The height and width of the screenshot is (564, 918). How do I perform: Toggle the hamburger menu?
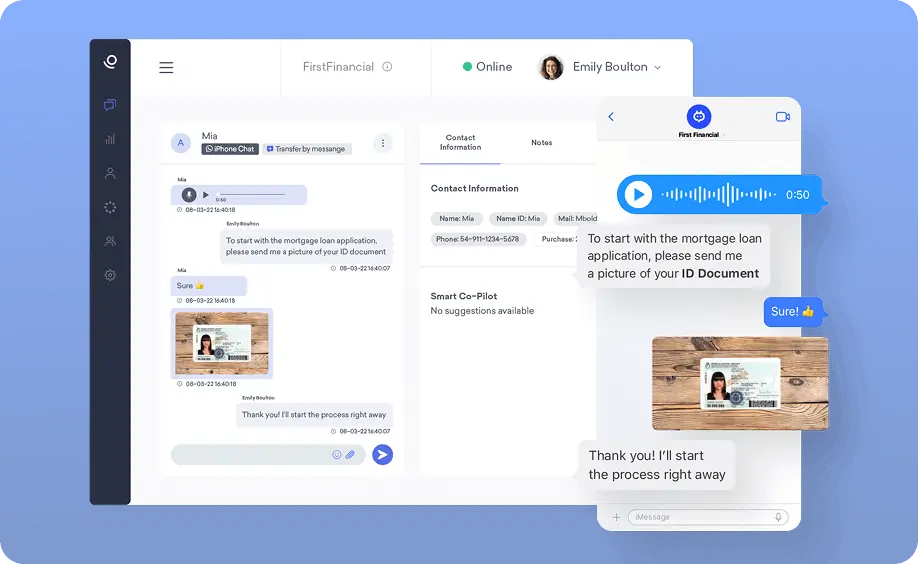pyautogui.click(x=166, y=68)
